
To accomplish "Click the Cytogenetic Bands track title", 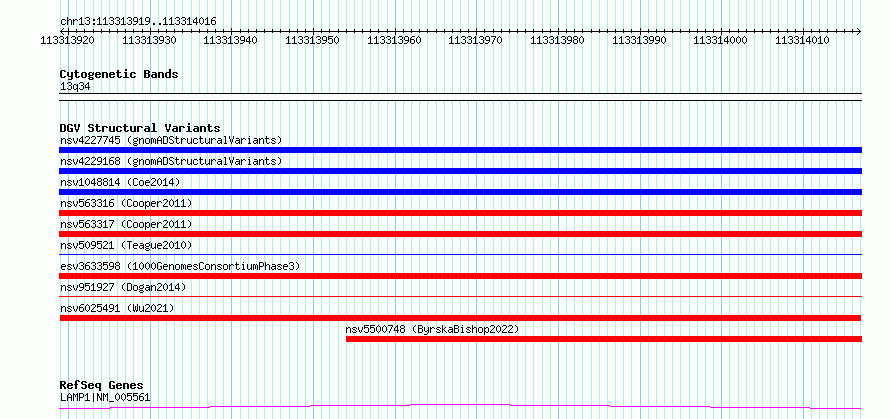I will pyautogui.click(x=119, y=74).
